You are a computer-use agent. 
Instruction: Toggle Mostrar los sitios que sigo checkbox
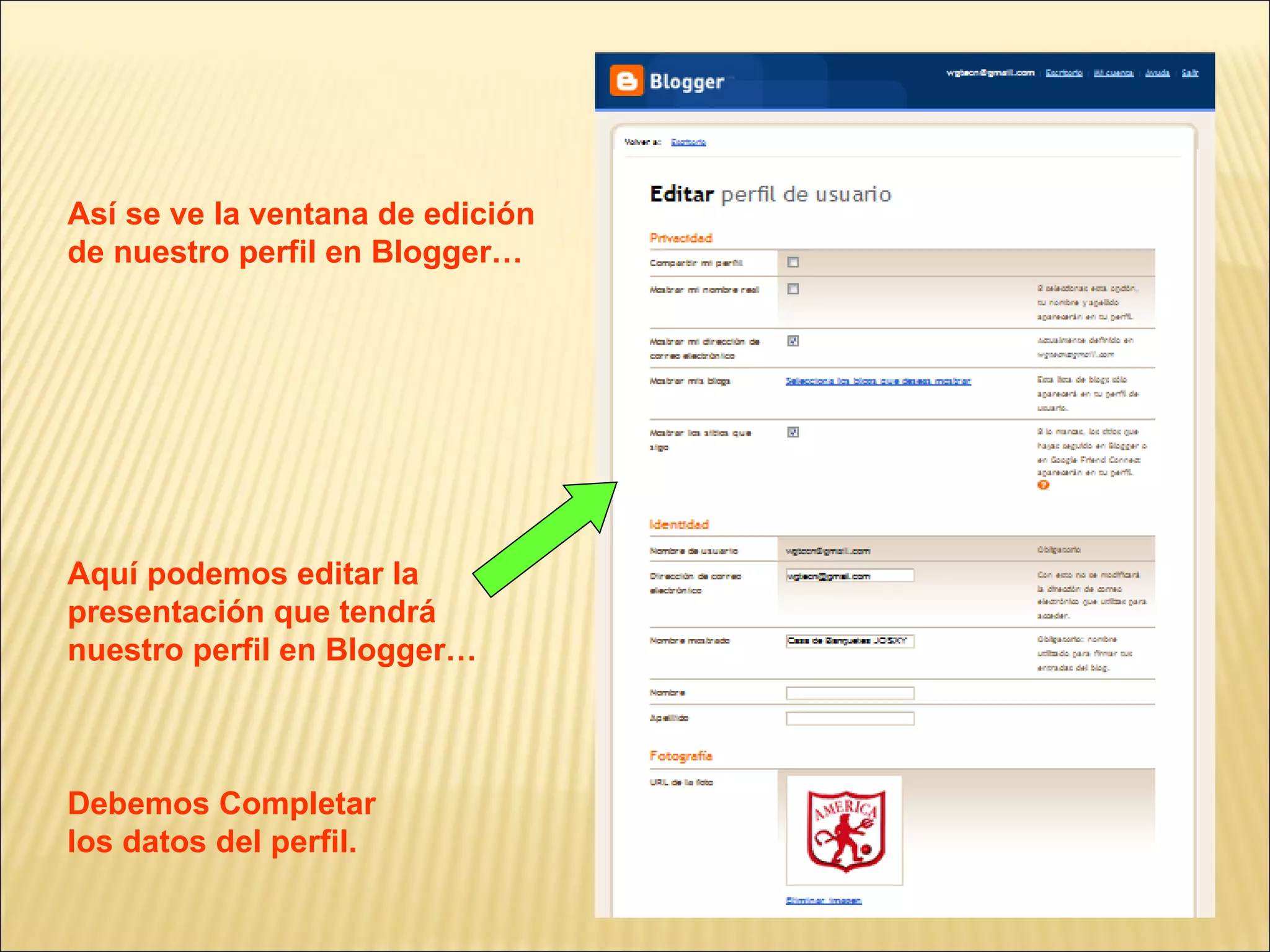793,432
